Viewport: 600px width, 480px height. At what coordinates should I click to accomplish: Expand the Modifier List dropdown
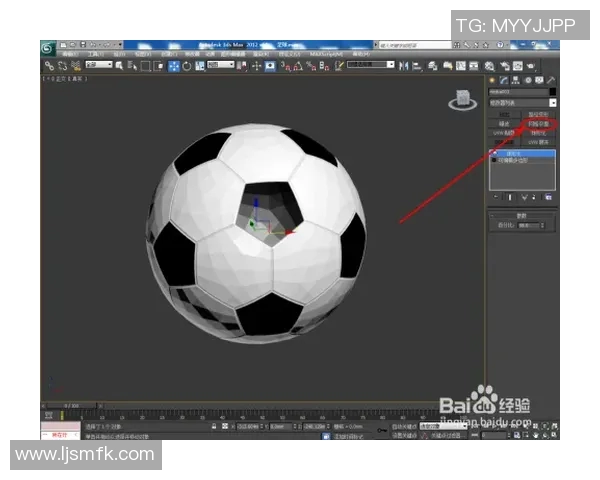click(553, 103)
